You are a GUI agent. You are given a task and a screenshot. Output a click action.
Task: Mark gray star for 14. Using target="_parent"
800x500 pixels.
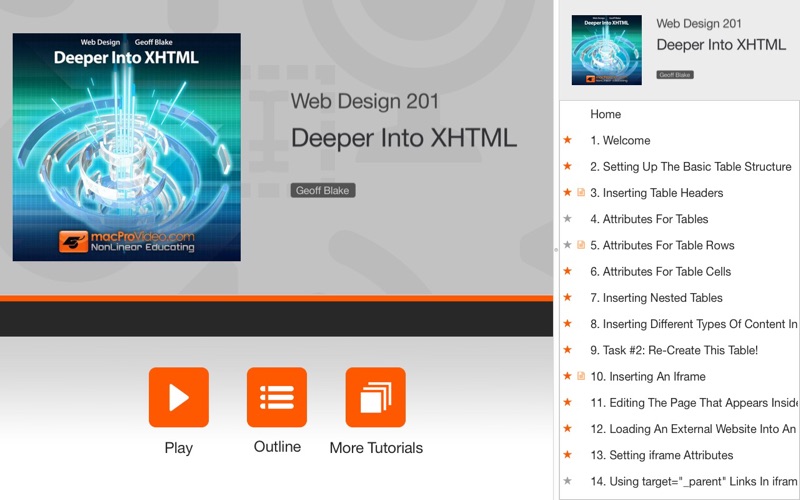tap(567, 481)
